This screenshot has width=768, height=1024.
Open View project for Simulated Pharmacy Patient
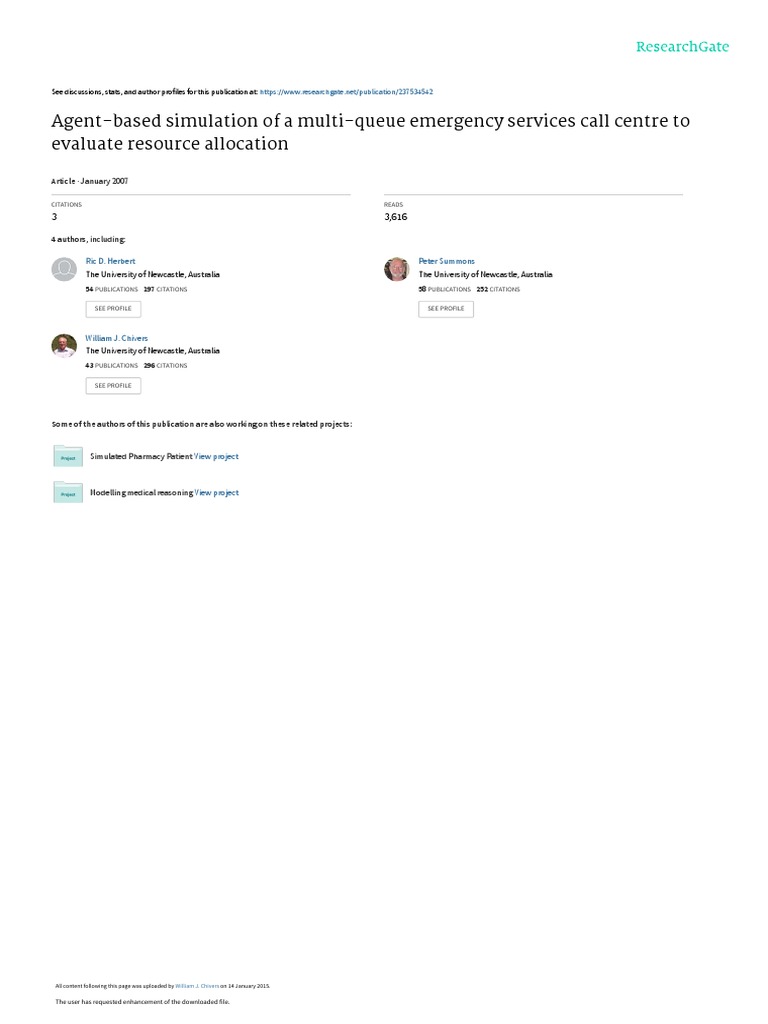[x=216, y=456]
